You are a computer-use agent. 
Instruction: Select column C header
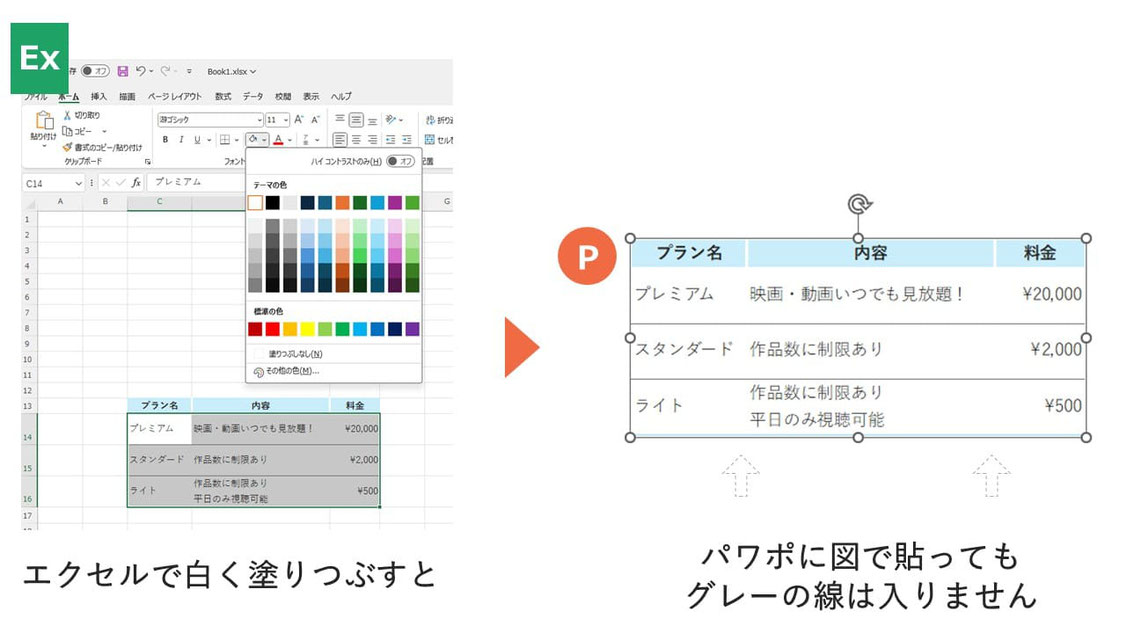coord(159,202)
